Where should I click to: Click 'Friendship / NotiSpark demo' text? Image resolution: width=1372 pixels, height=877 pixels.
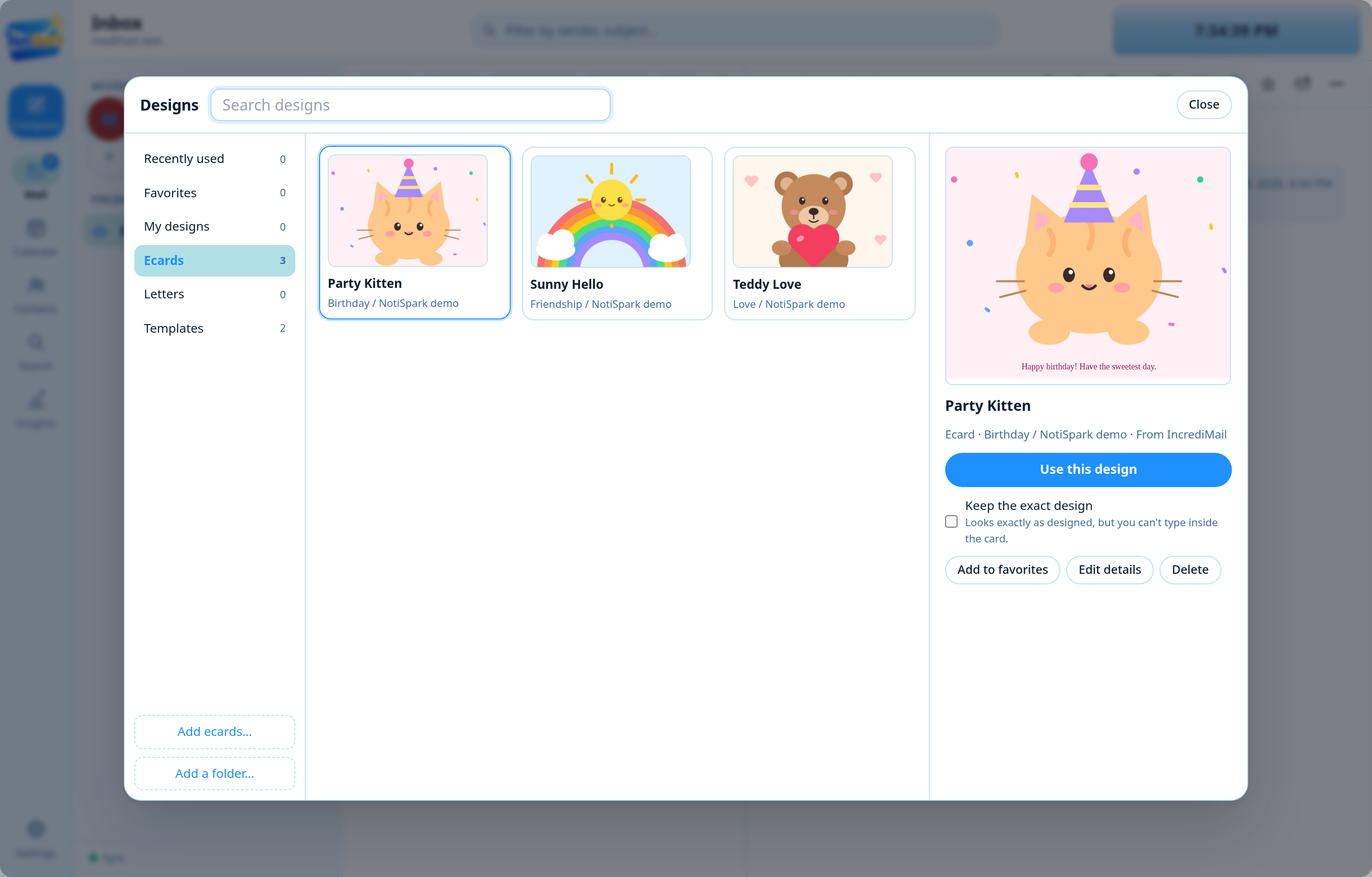pyautogui.click(x=601, y=305)
